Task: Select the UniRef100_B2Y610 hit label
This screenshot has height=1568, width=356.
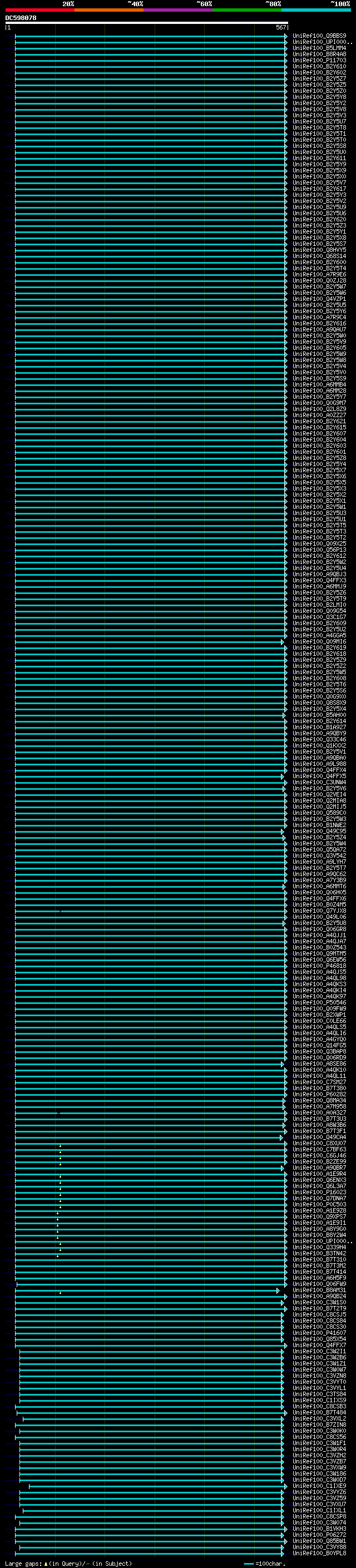Action: click(319, 66)
